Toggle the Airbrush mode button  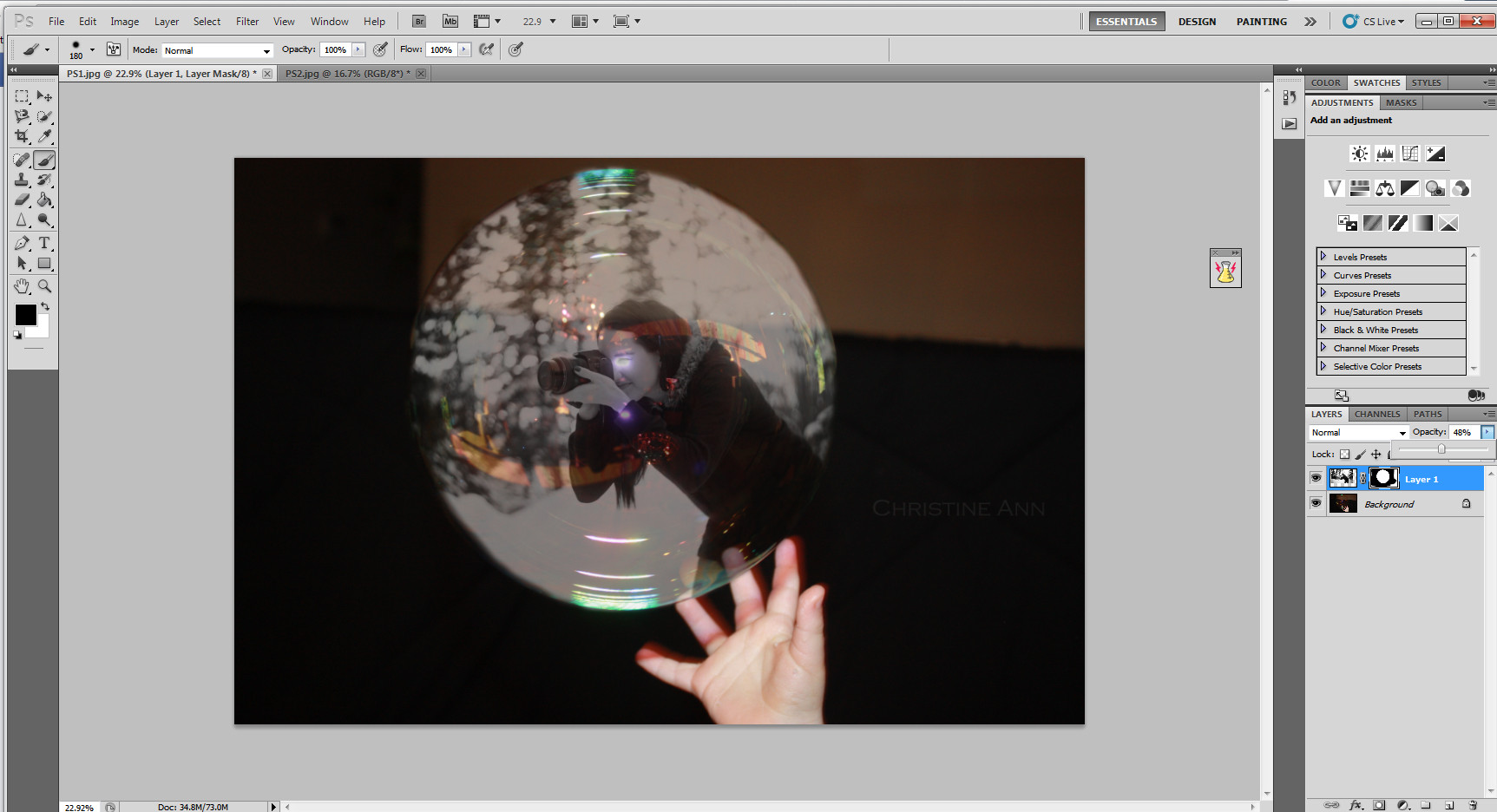click(487, 49)
